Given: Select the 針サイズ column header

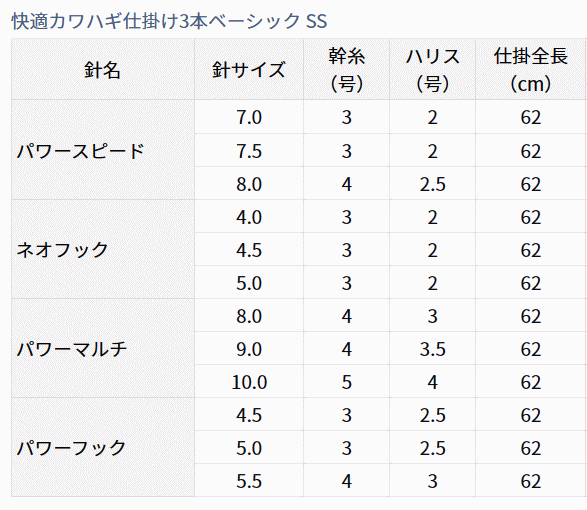Looking at the screenshot, I should coord(249,70).
